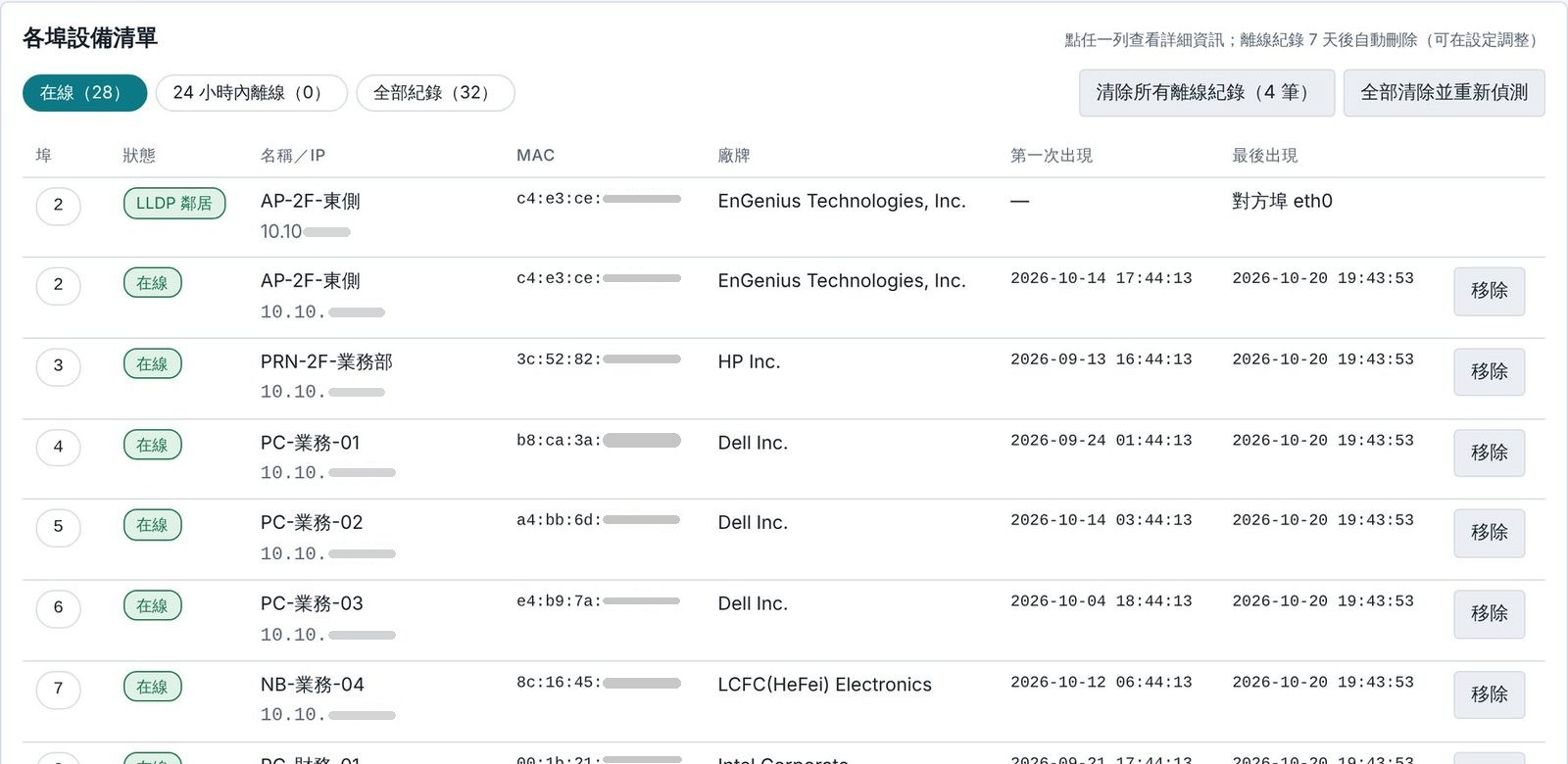Click LCFC(HeFei) Electronics vendor cell

pos(824,685)
